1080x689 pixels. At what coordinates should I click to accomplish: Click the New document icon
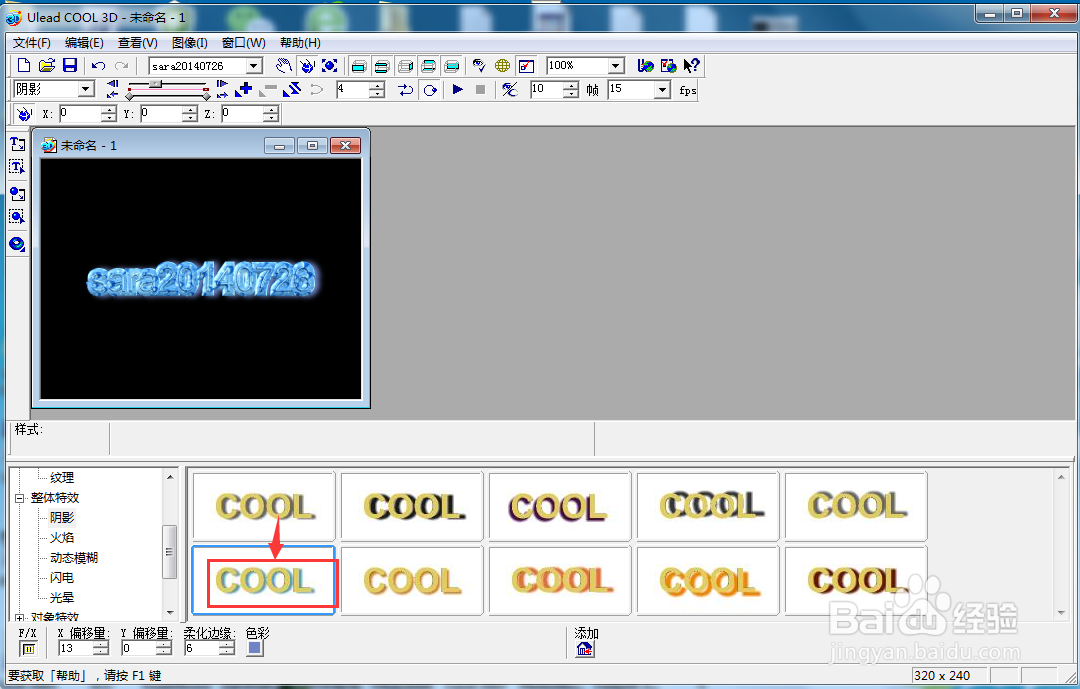click(23, 65)
